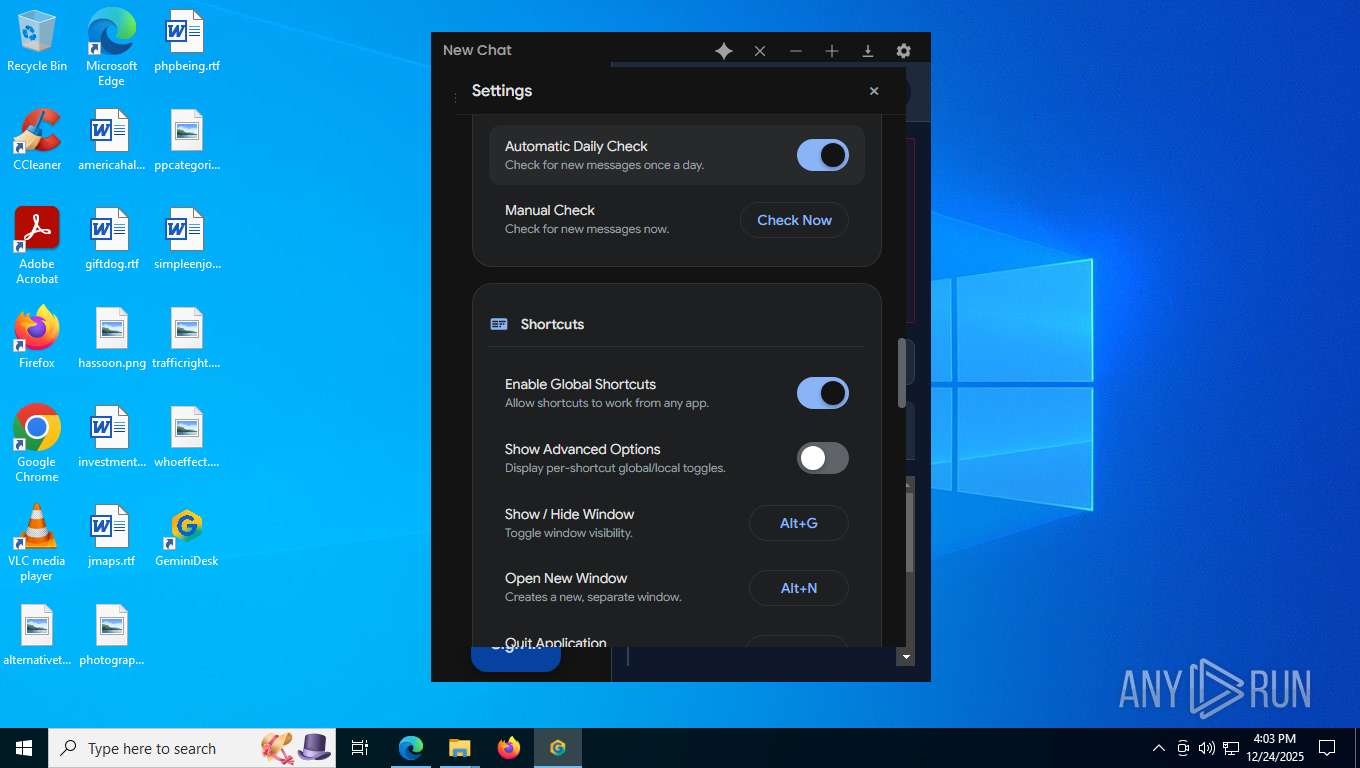Open settings via the gear icon
Viewport: 1360px width, 768px height.
point(904,51)
